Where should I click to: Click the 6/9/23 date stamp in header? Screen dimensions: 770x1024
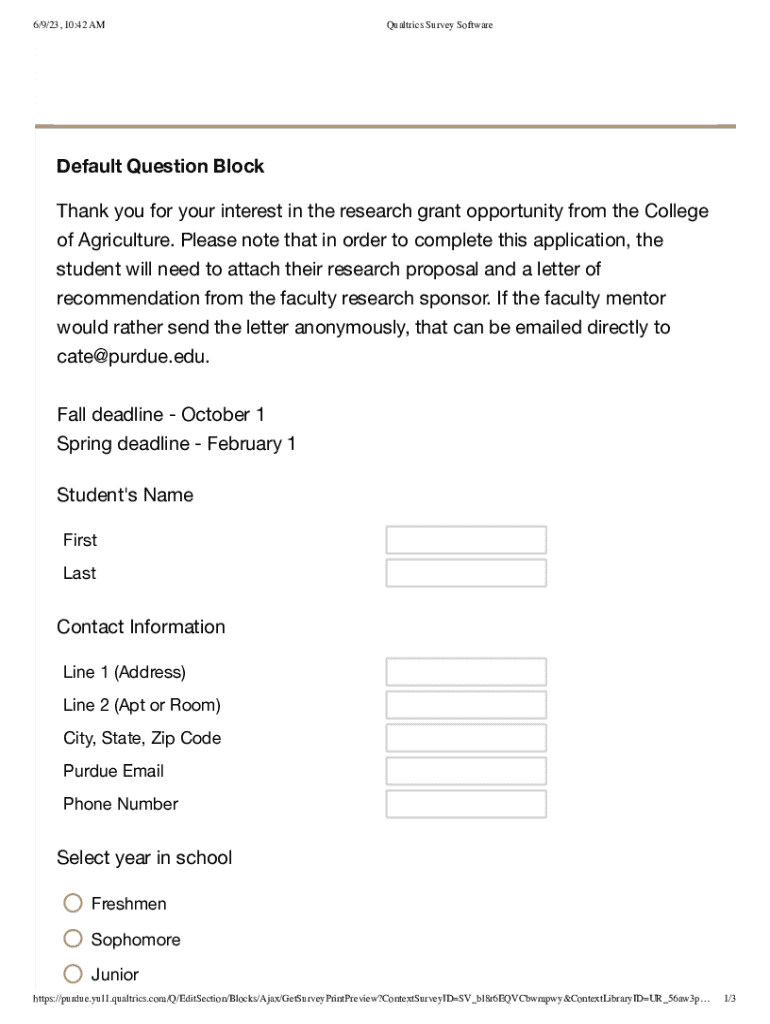68,25
